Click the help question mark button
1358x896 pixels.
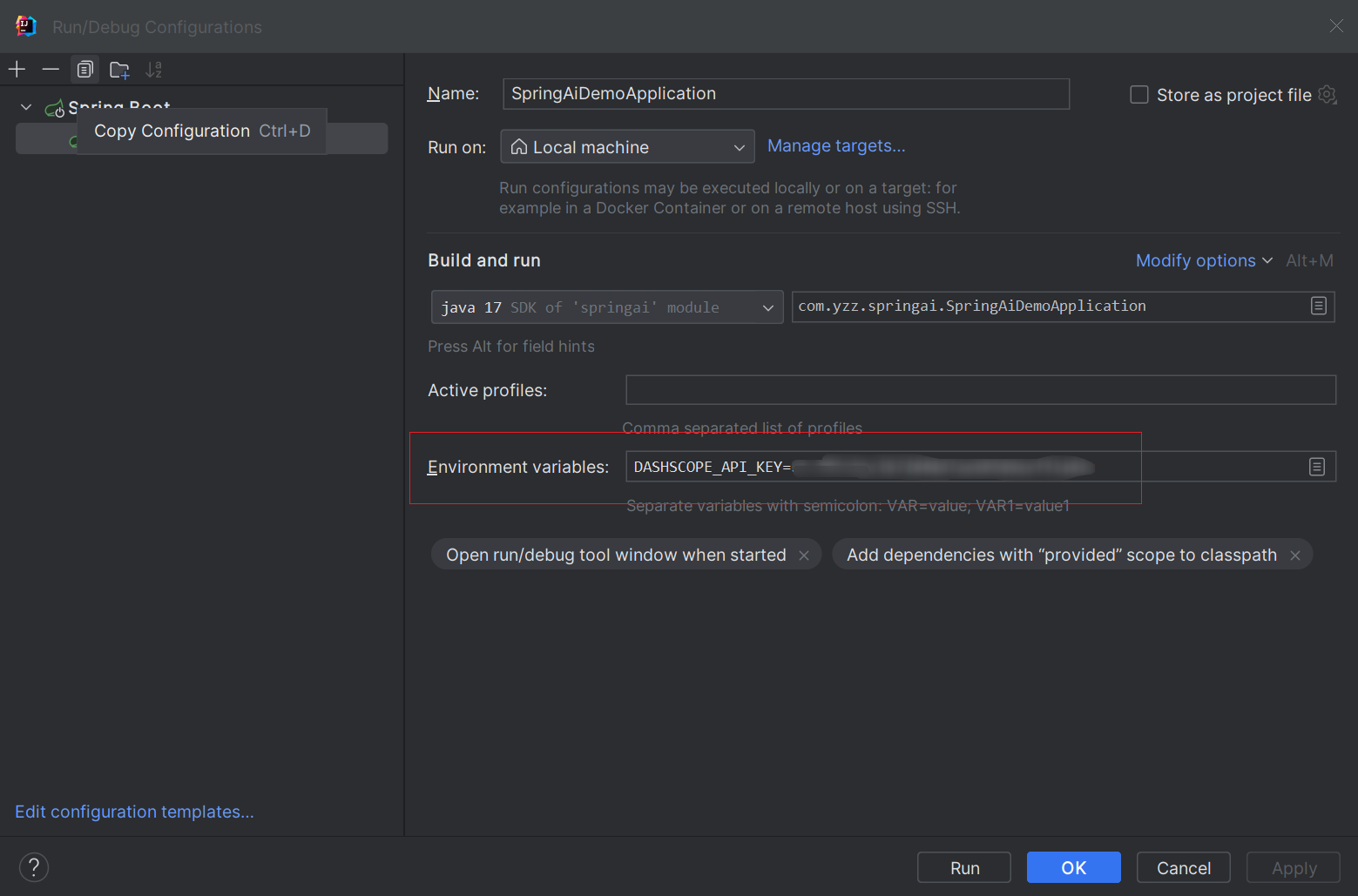(33, 867)
